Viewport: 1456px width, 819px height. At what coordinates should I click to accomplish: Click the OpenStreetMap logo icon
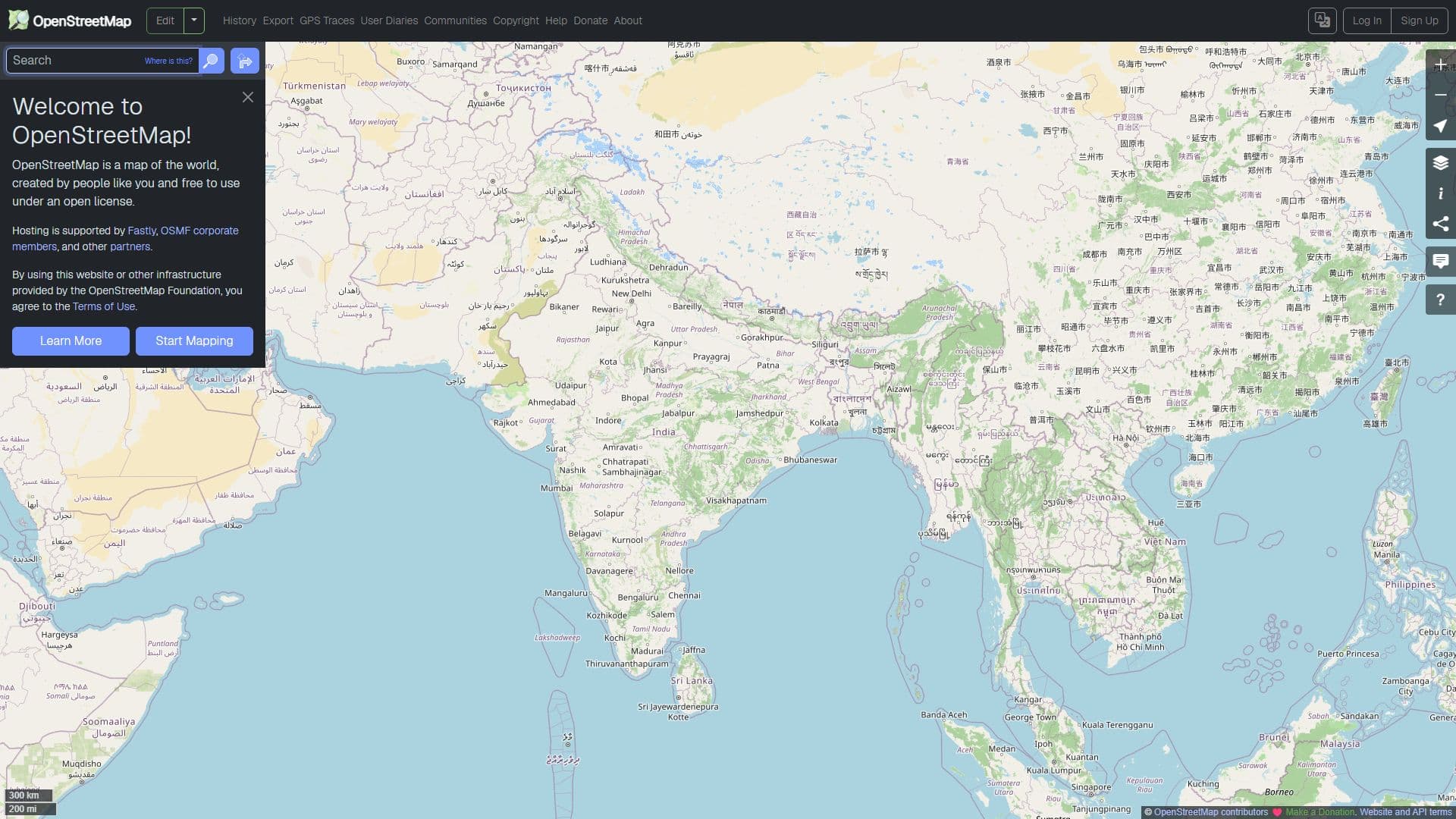(18, 20)
